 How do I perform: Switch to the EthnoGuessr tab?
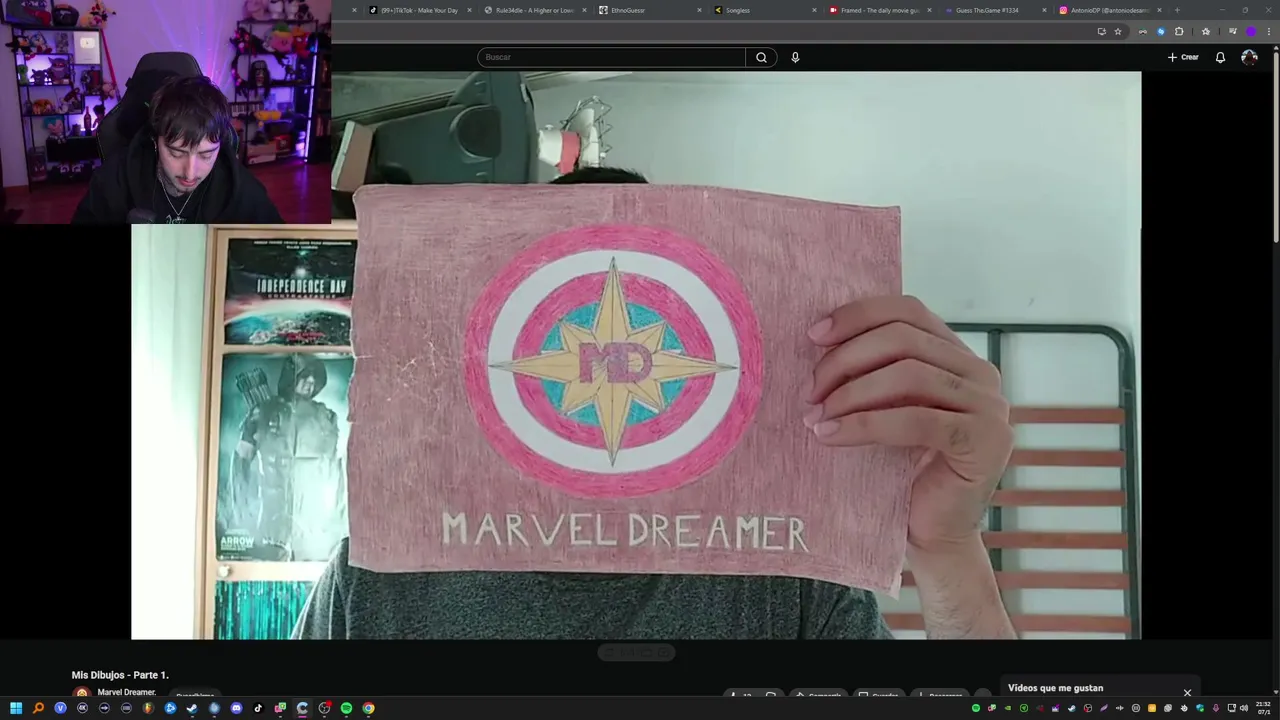(650, 10)
